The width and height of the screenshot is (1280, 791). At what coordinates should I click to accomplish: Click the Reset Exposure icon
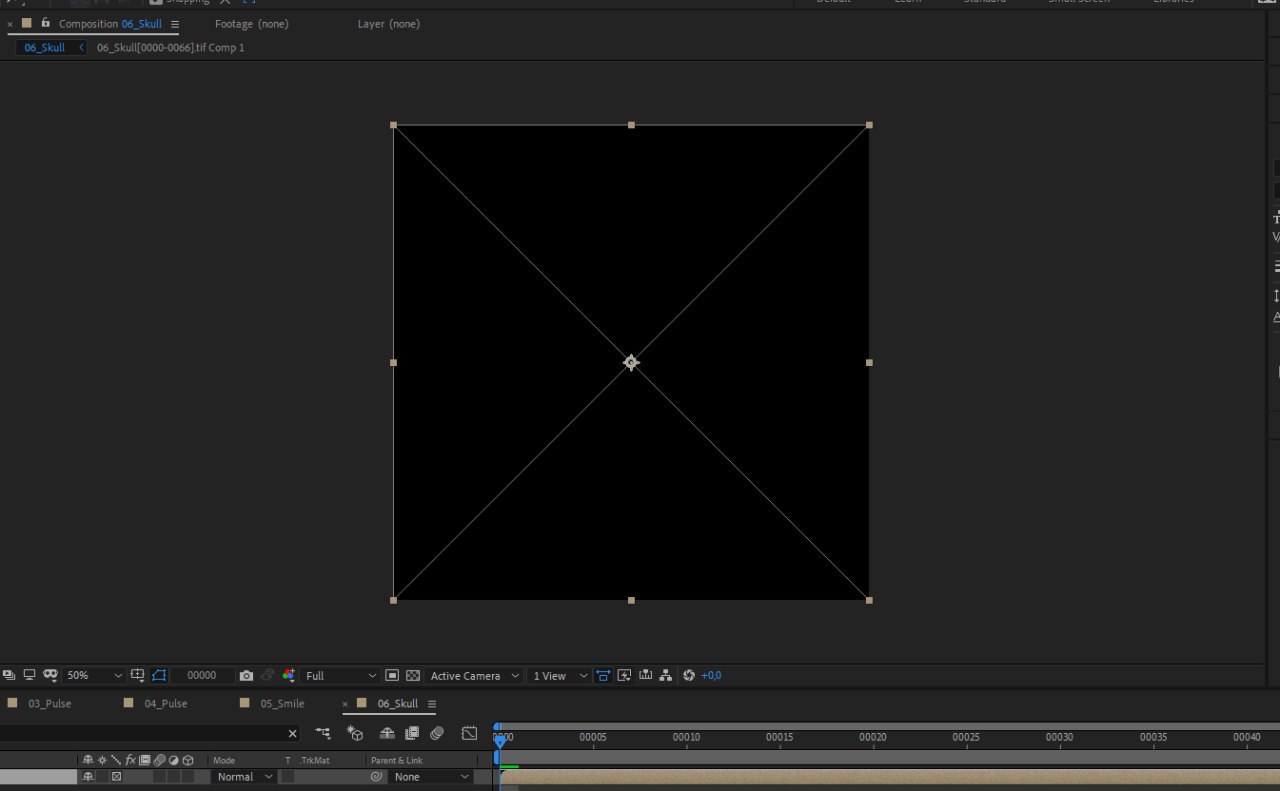pyautogui.click(x=689, y=676)
